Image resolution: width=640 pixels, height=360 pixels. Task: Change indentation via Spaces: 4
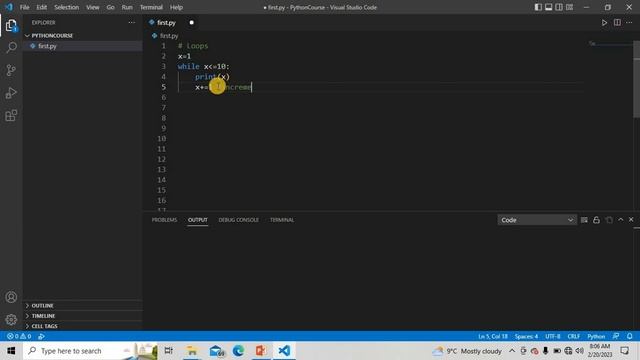(x=526, y=336)
